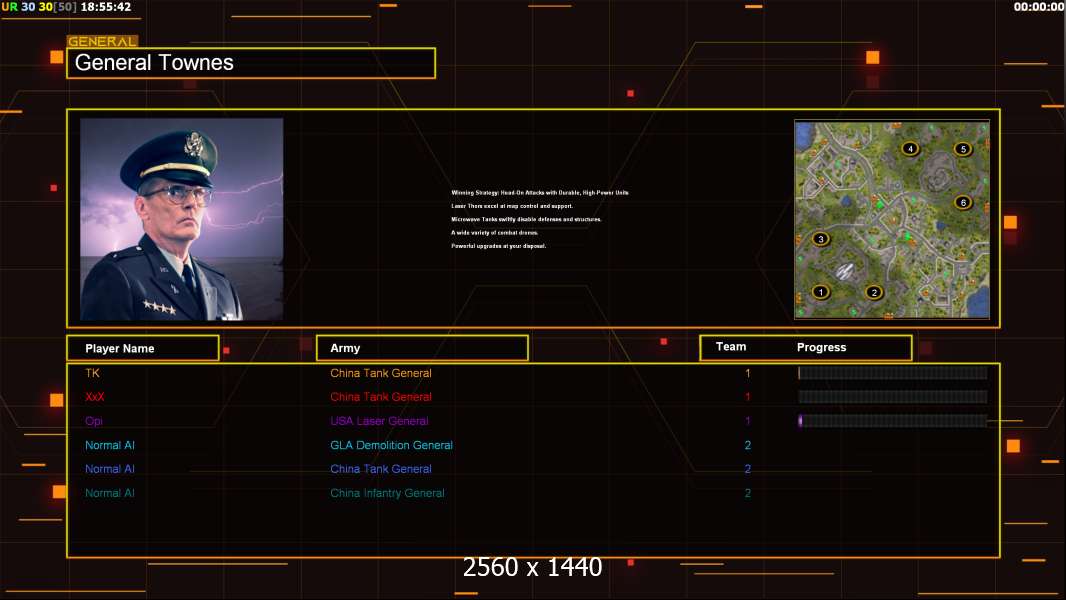Select the Normal AI playing China Infantry General
This screenshot has width=1066, height=600.
[109, 493]
